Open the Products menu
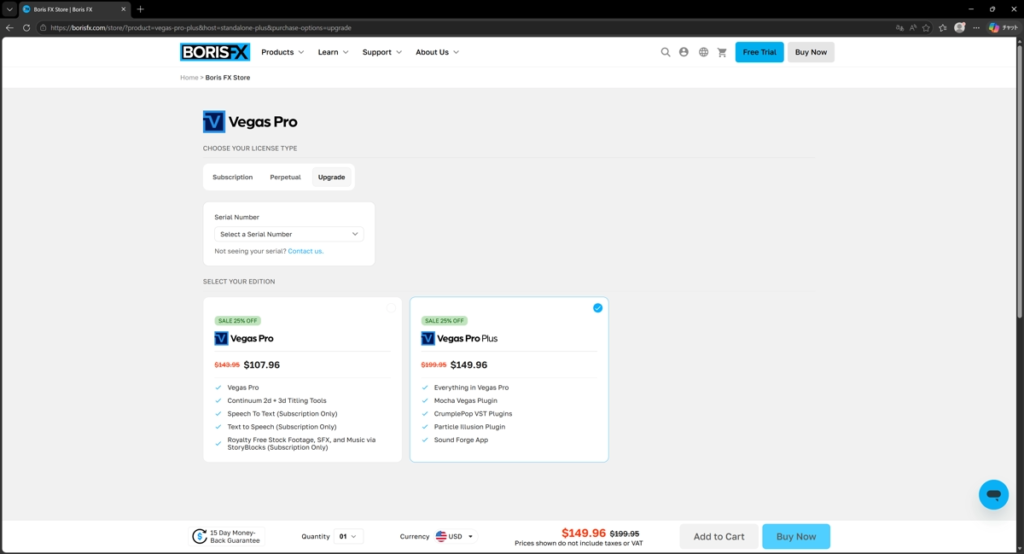Screen dimensions: 1024x554 pos(283,52)
